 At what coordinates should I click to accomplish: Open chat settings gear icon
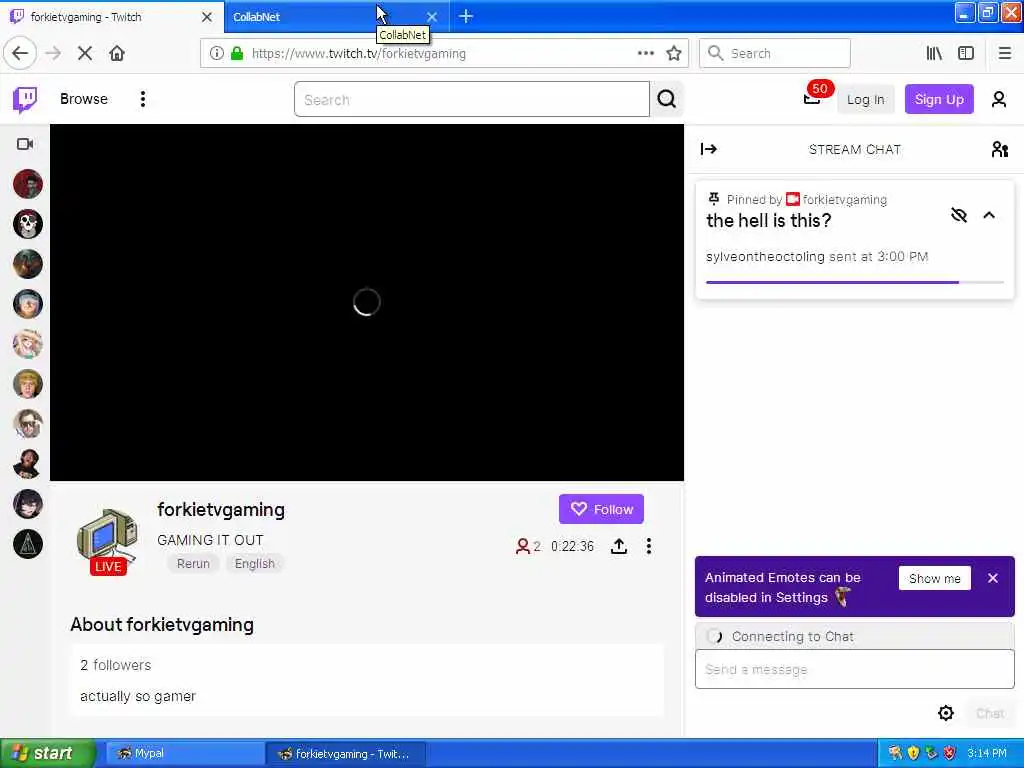click(946, 713)
